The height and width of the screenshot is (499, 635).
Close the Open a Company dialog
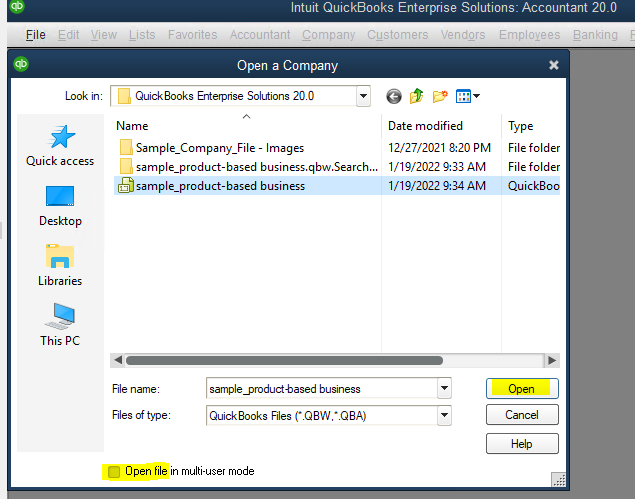(554, 65)
